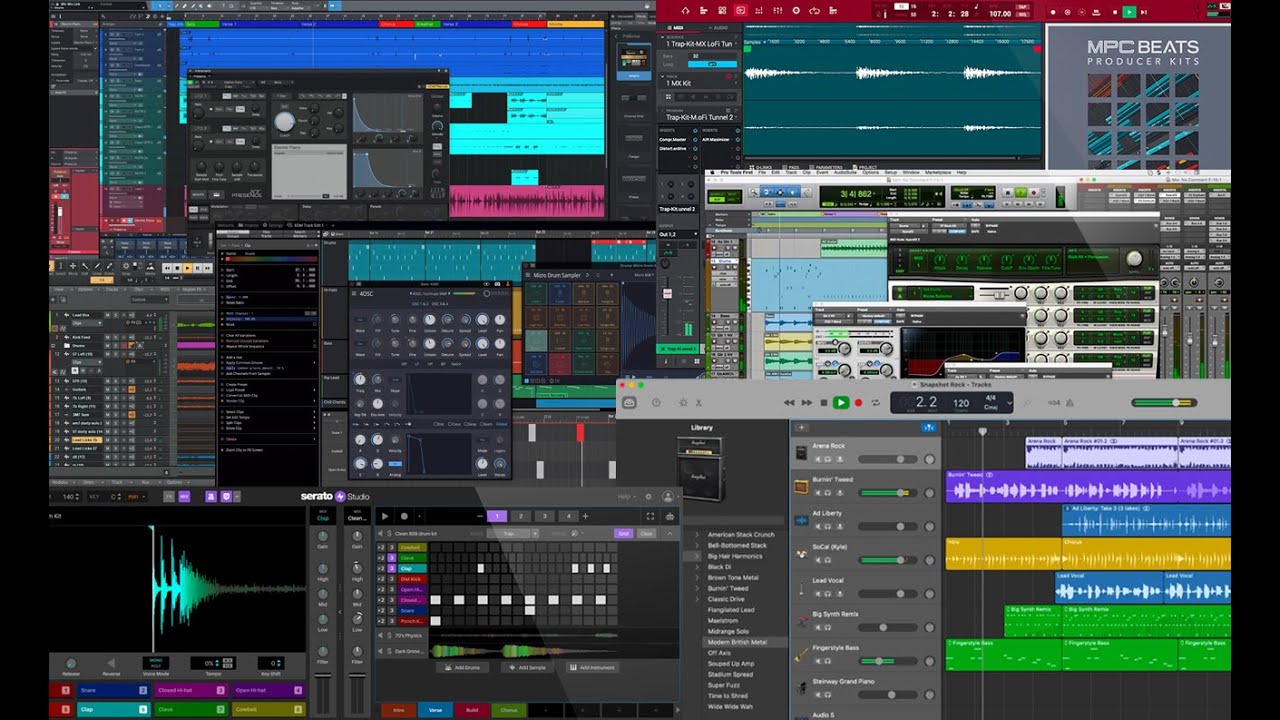The image size is (1280, 720).
Task: Open the GarageBand tuner icon
Action: (x=1025, y=402)
